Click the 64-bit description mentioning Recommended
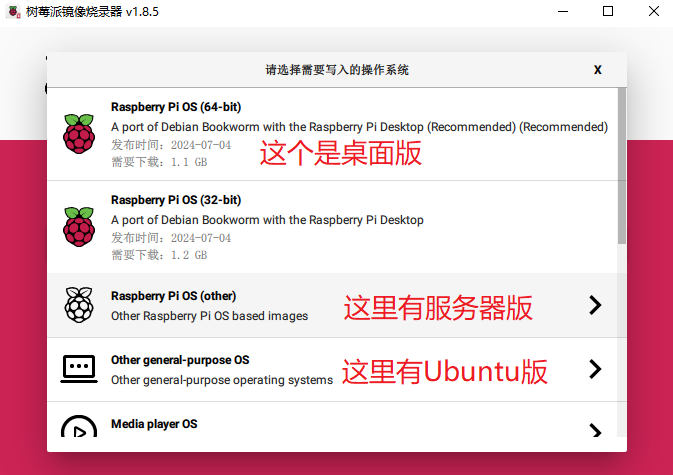The image size is (673, 475). [x=359, y=127]
